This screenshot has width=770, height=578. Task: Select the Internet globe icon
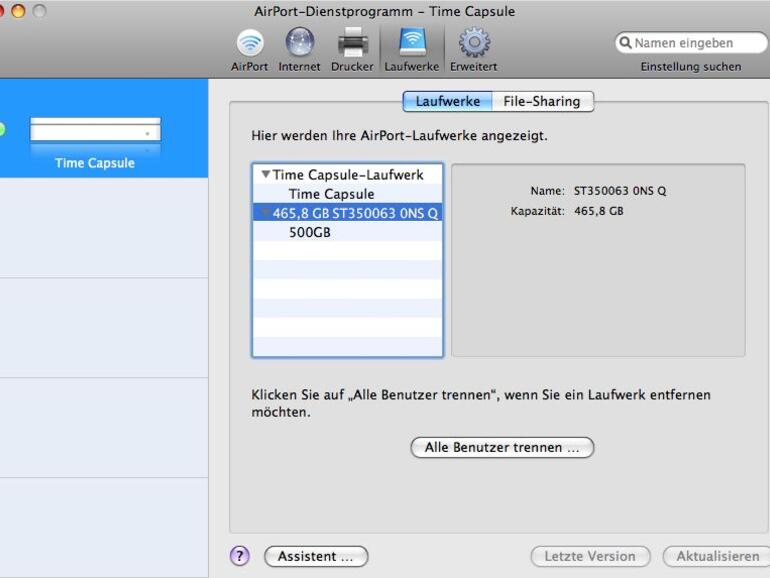click(x=299, y=44)
